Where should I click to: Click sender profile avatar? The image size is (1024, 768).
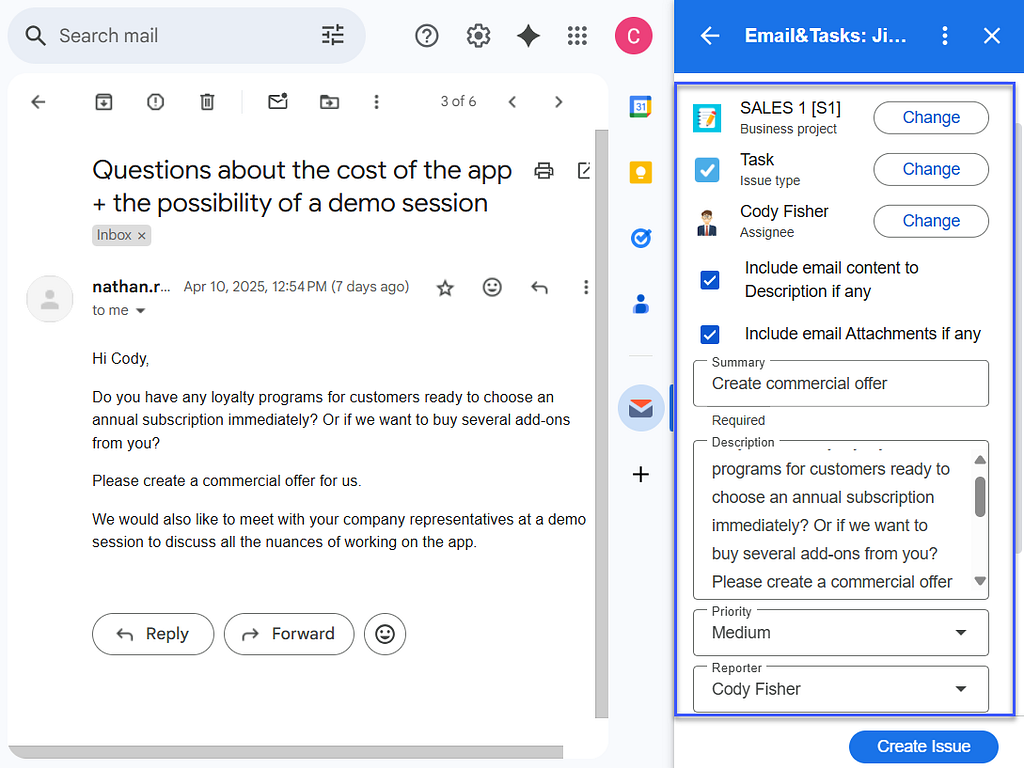click(x=50, y=299)
